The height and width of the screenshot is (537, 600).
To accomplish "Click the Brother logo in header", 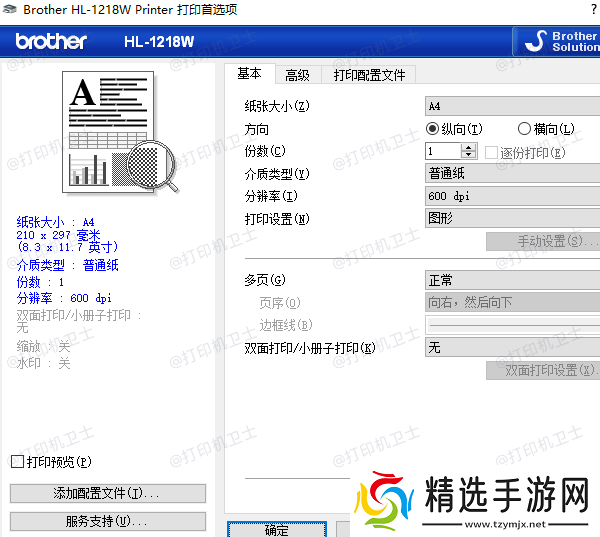I will [x=51, y=42].
